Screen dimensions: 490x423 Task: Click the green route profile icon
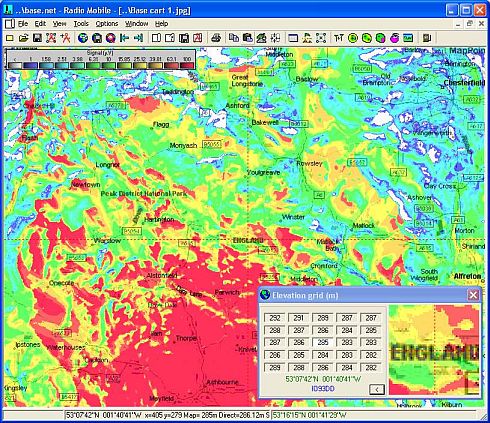[408, 38]
